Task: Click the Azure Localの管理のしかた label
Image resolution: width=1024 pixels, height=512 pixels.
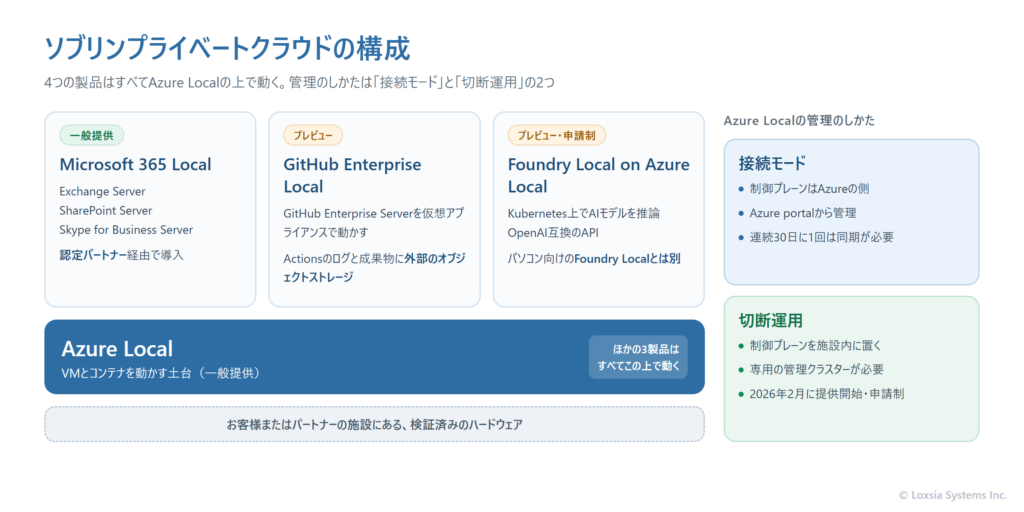Action: click(x=799, y=120)
